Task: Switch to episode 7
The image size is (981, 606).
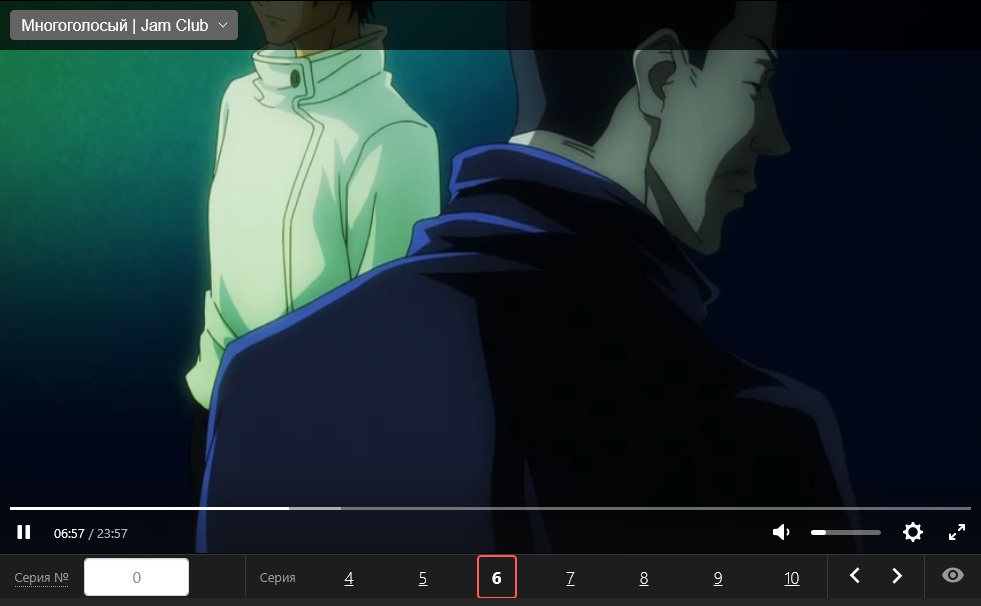Action: pyautogui.click(x=570, y=578)
